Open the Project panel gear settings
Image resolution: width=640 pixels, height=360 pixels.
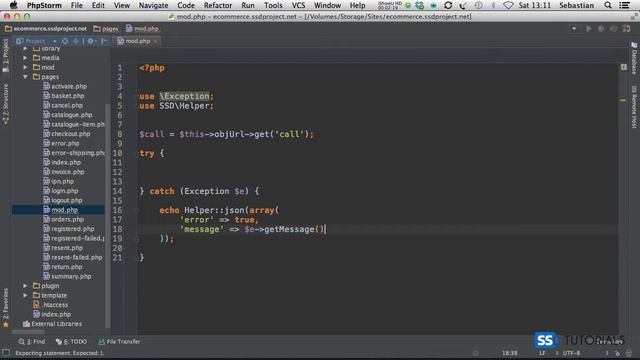click(91, 41)
